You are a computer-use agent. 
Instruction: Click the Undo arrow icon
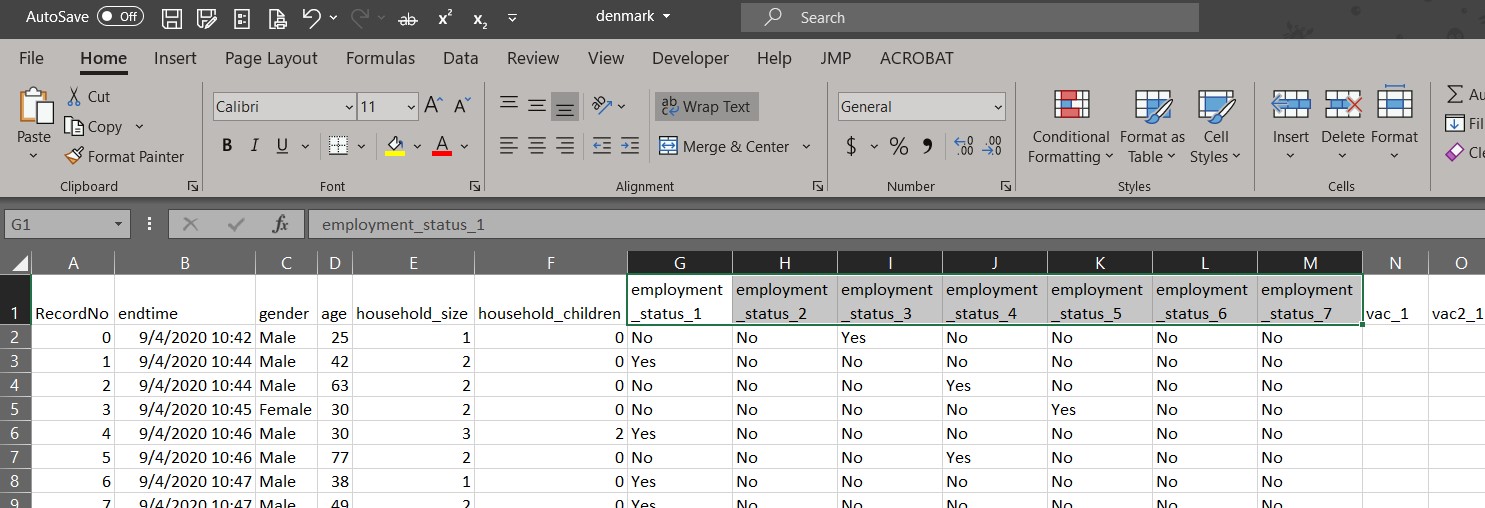[x=310, y=18]
